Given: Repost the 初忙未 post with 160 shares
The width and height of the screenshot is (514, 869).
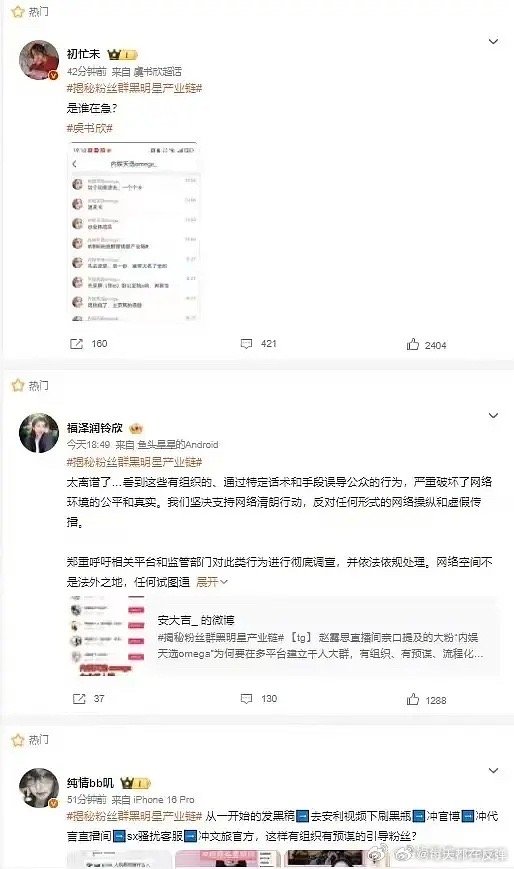Looking at the screenshot, I should 88,344.
